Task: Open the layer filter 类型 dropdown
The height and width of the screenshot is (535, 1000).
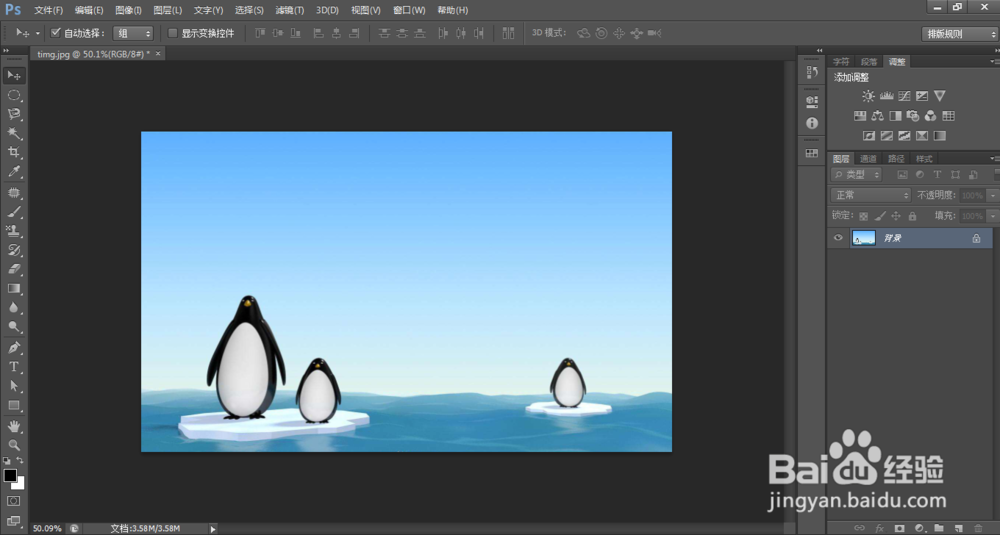Action: coord(857,175)
